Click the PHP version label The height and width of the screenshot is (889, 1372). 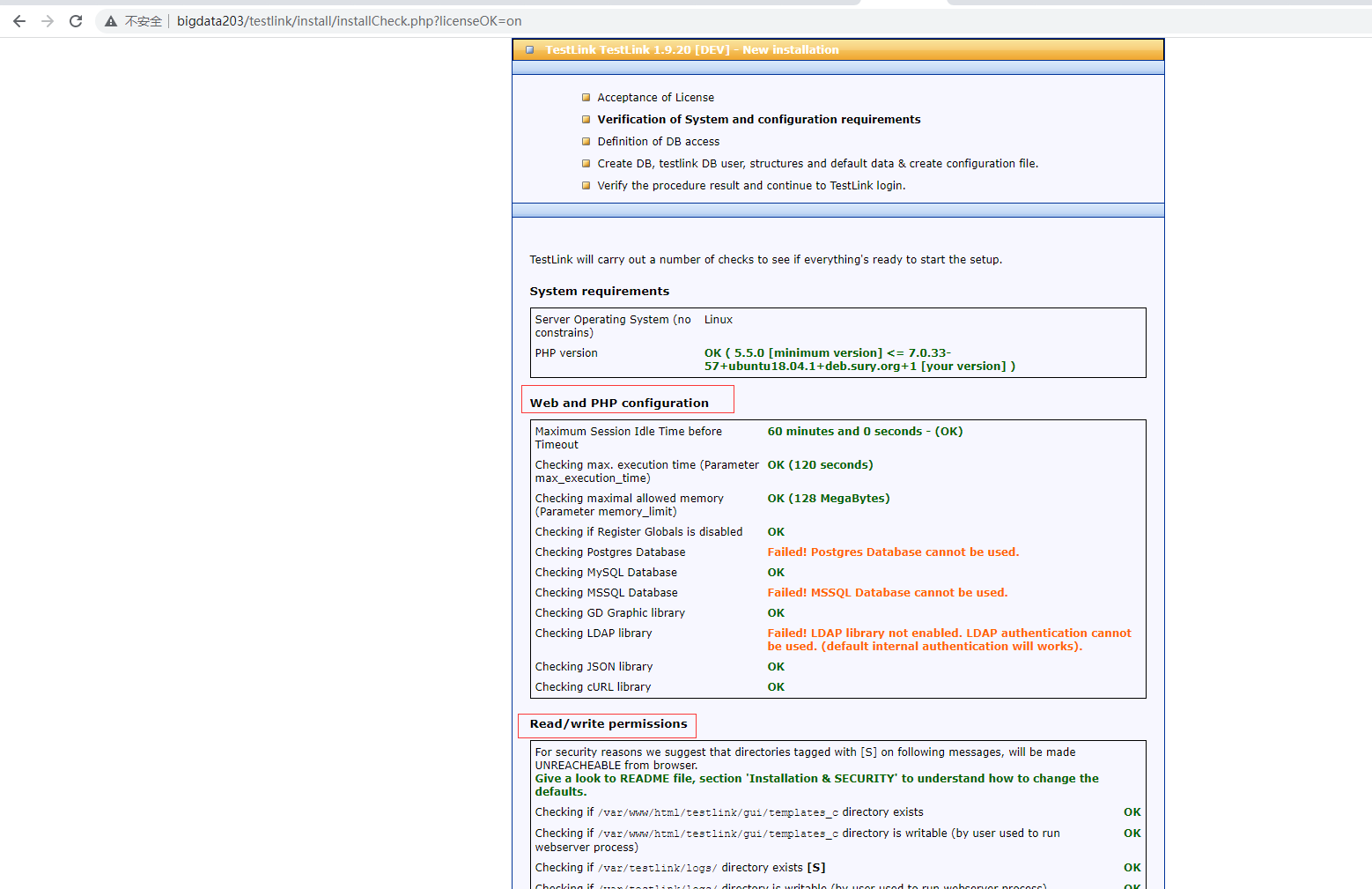[x=566, y=353]
